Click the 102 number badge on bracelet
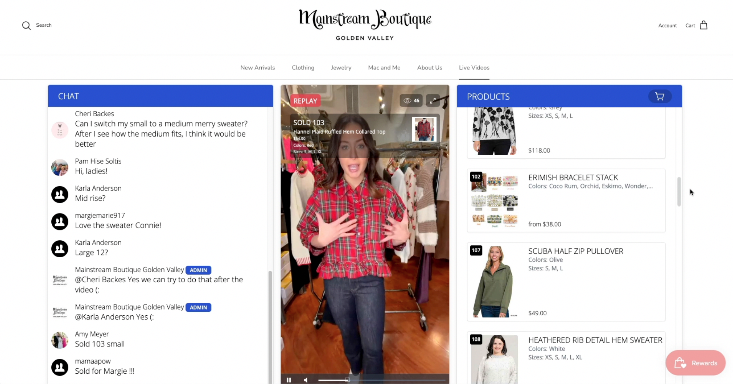The width and height of the screenshot is (733, 384). coord(476,177)
